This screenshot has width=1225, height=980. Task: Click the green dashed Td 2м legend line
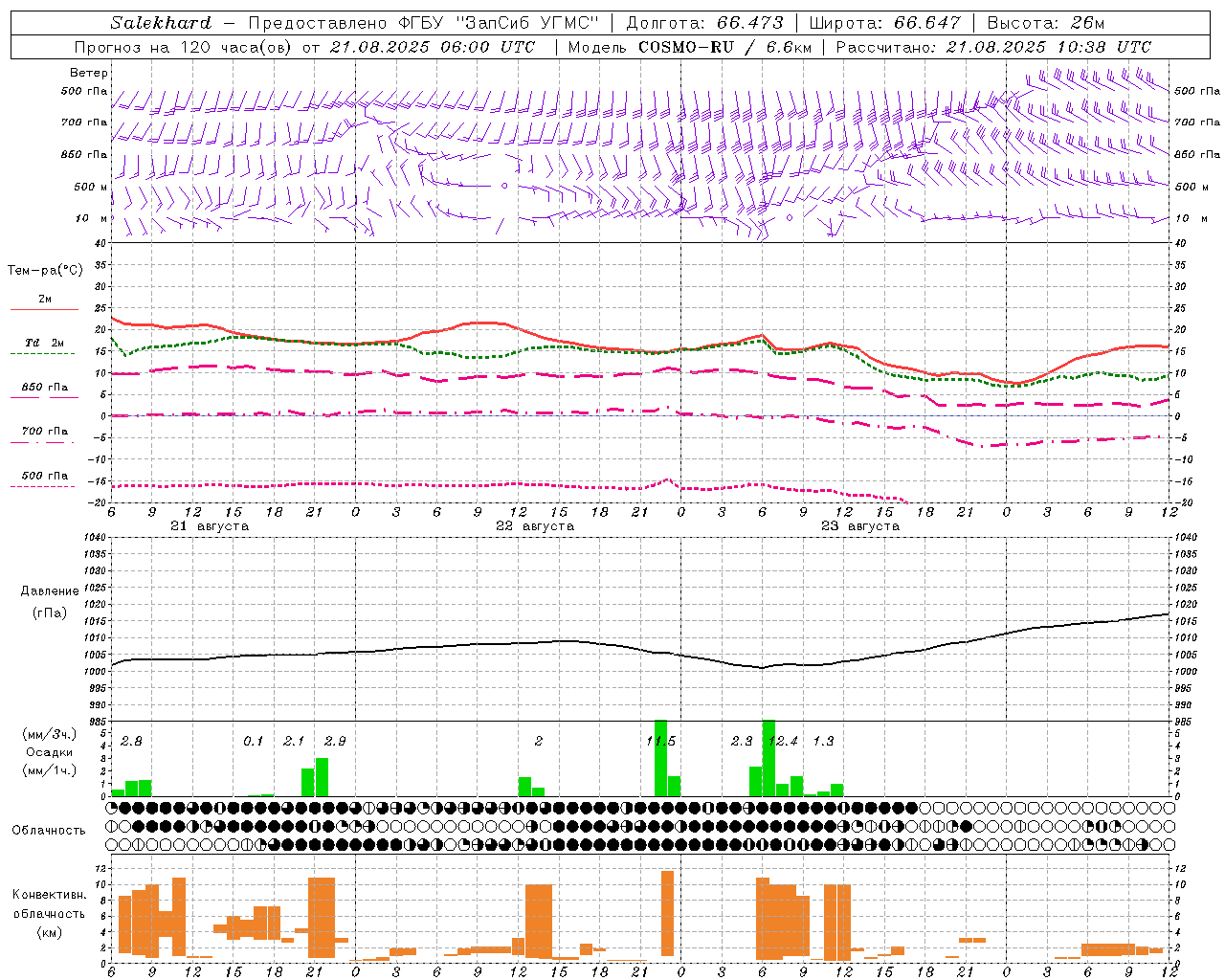click(42, 354)
